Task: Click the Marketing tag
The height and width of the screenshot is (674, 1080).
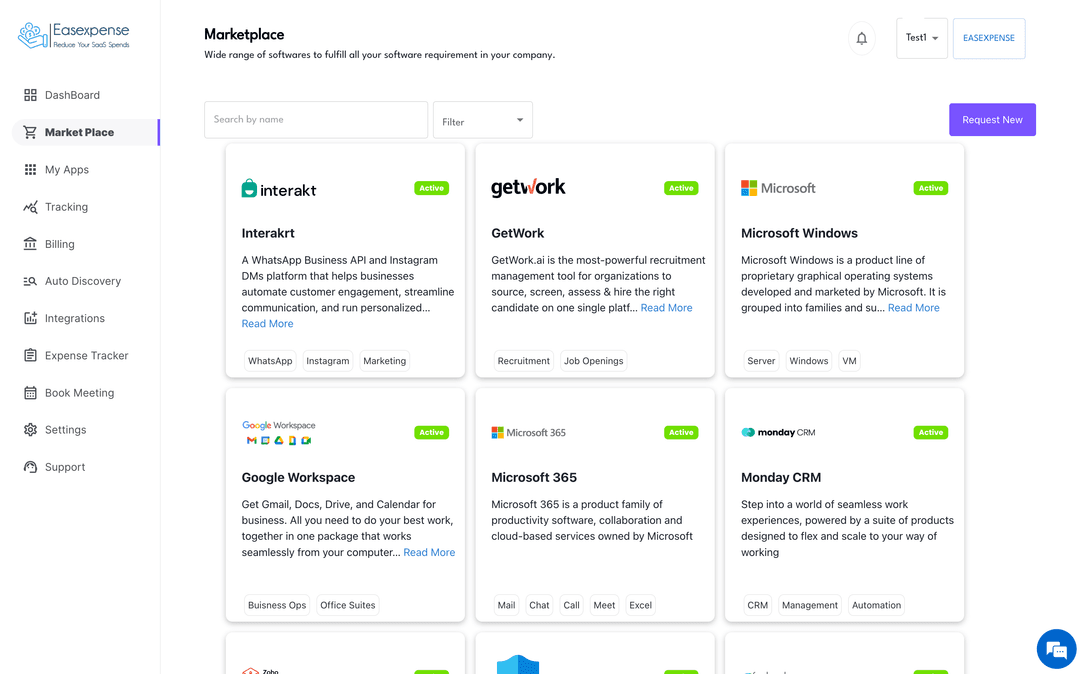Action: [x=384, y=361]
